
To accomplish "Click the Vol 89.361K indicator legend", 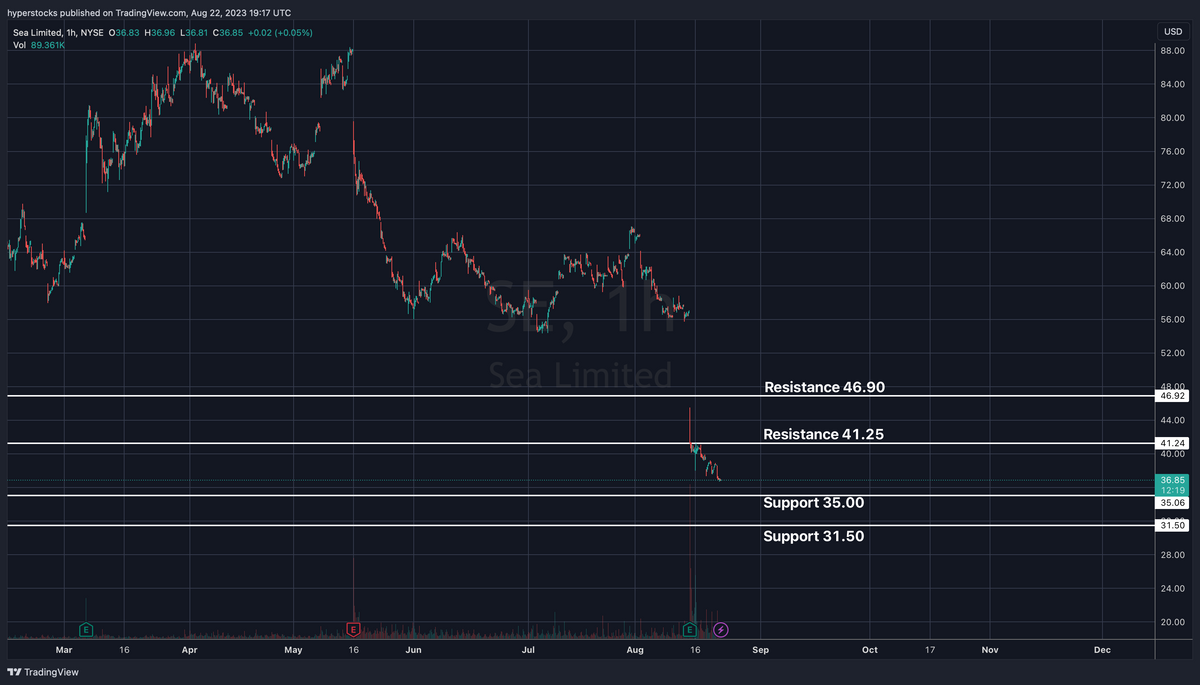I will (x=41, y=46).
